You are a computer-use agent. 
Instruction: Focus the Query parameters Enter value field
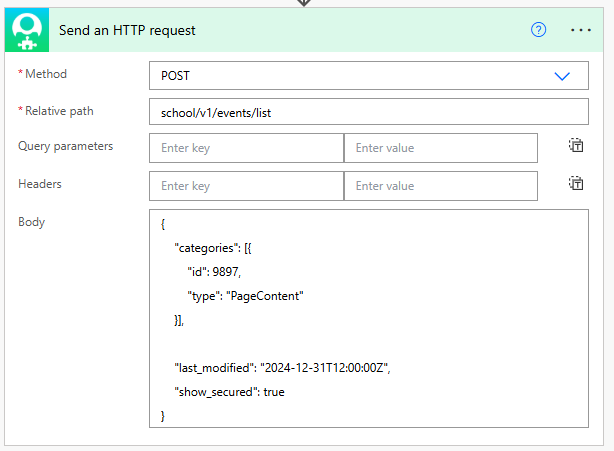(x=440, y=148)
